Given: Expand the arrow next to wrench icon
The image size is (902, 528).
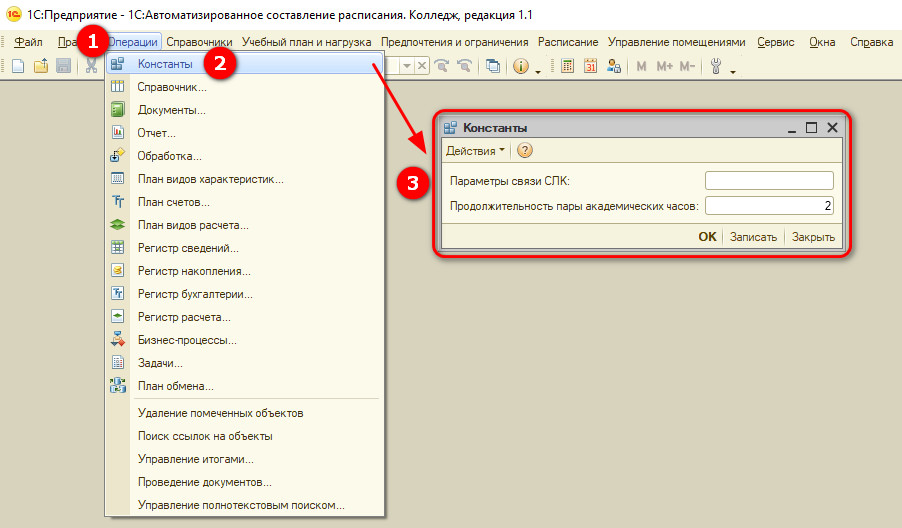Looking at the screenshot, I should (x=733, y=72).
